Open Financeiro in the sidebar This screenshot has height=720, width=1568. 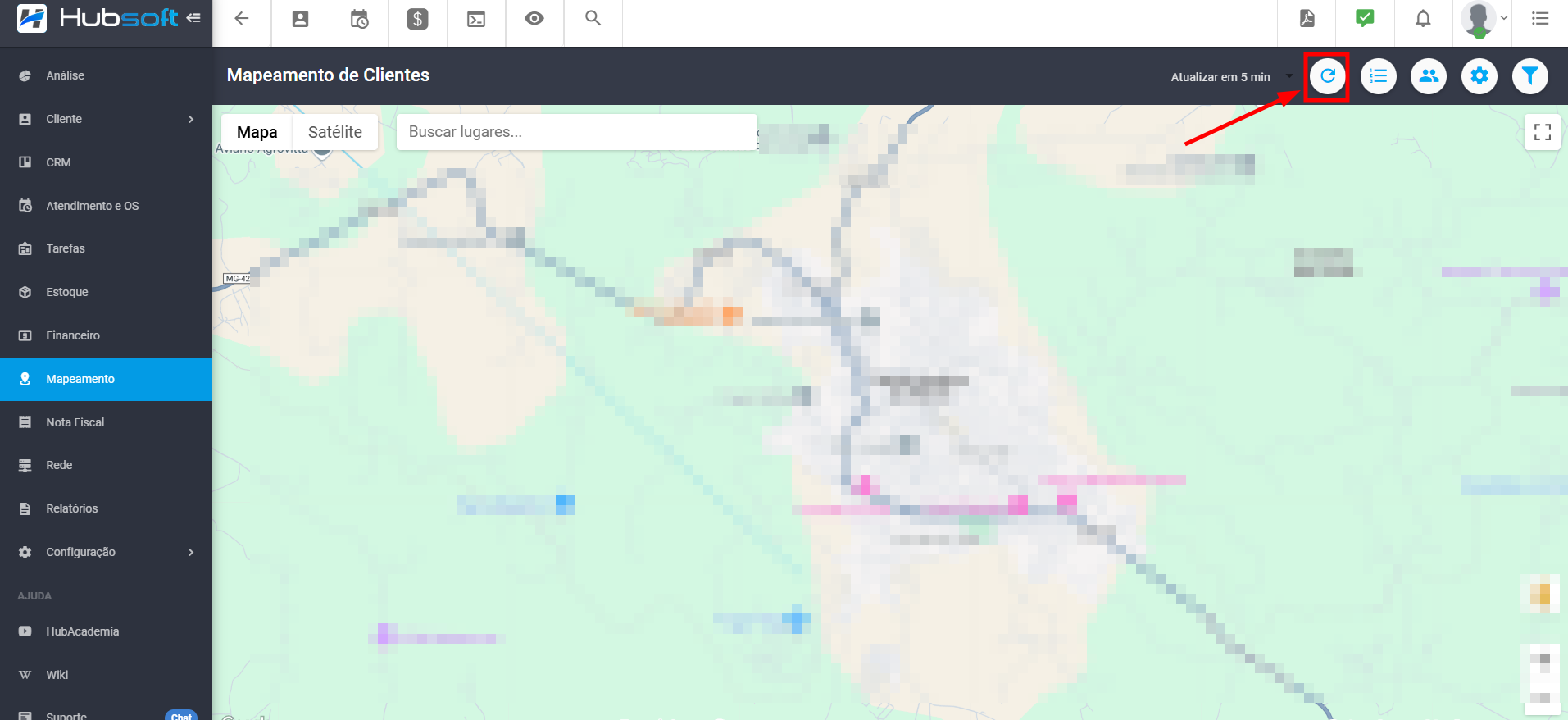(x=106, y=335)
